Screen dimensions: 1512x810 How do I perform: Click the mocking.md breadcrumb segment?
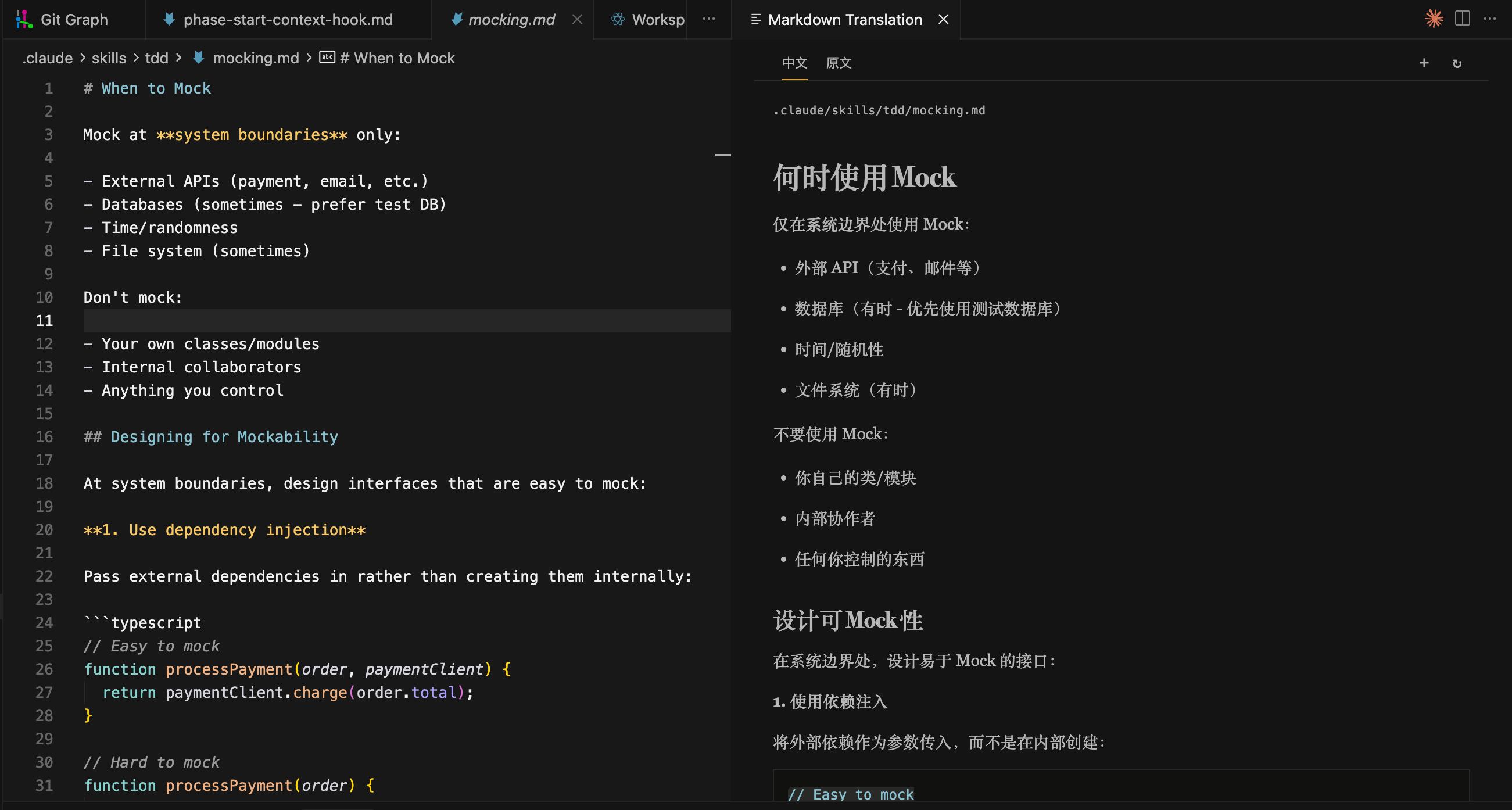(x=255, y=58)
